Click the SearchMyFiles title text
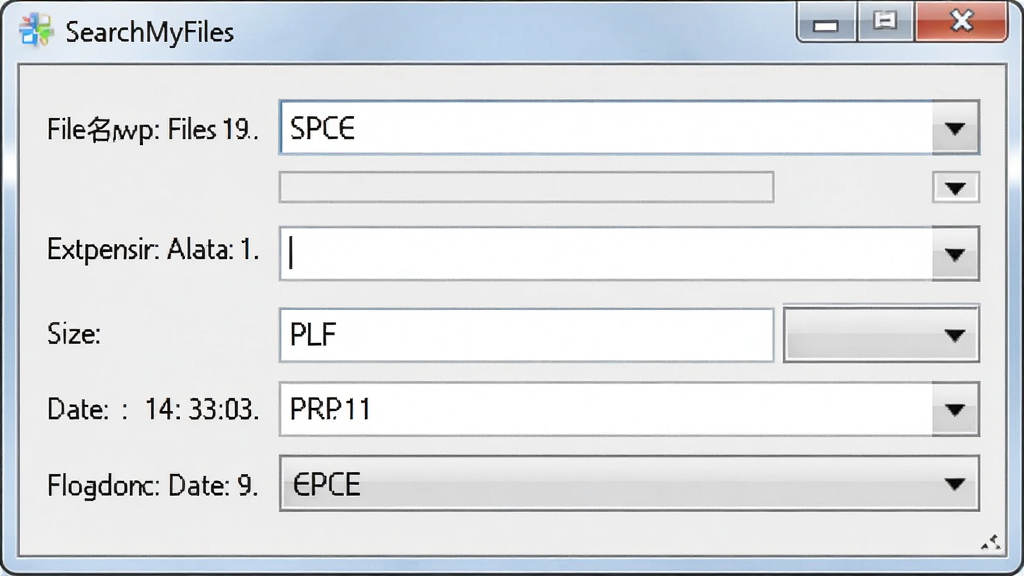 (x=150, y=32)
